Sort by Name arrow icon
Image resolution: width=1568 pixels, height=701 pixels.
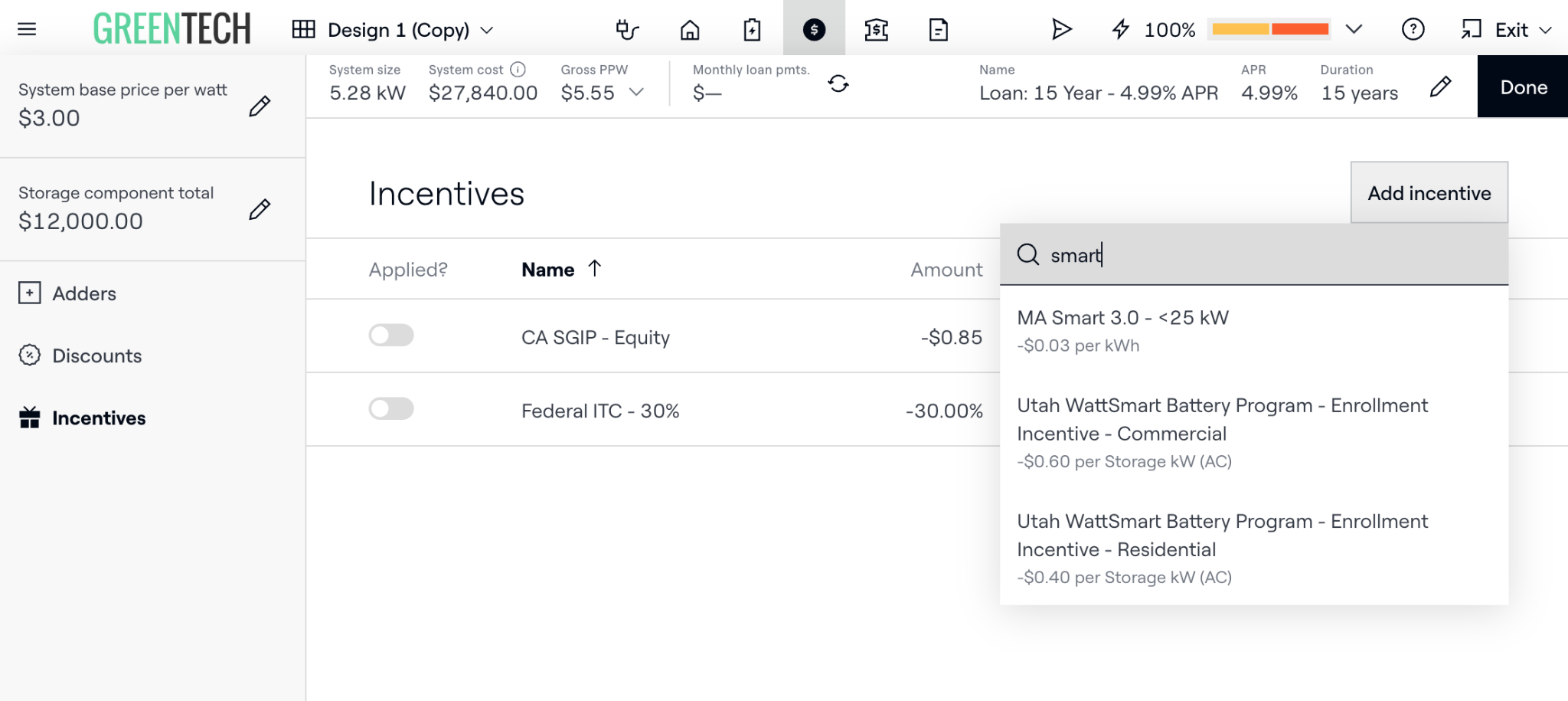click(595, 268)
